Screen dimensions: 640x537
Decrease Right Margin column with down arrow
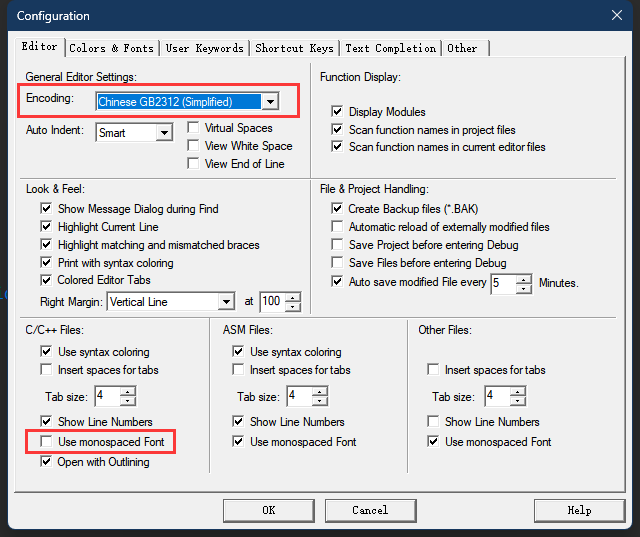(x=293, y=307)
